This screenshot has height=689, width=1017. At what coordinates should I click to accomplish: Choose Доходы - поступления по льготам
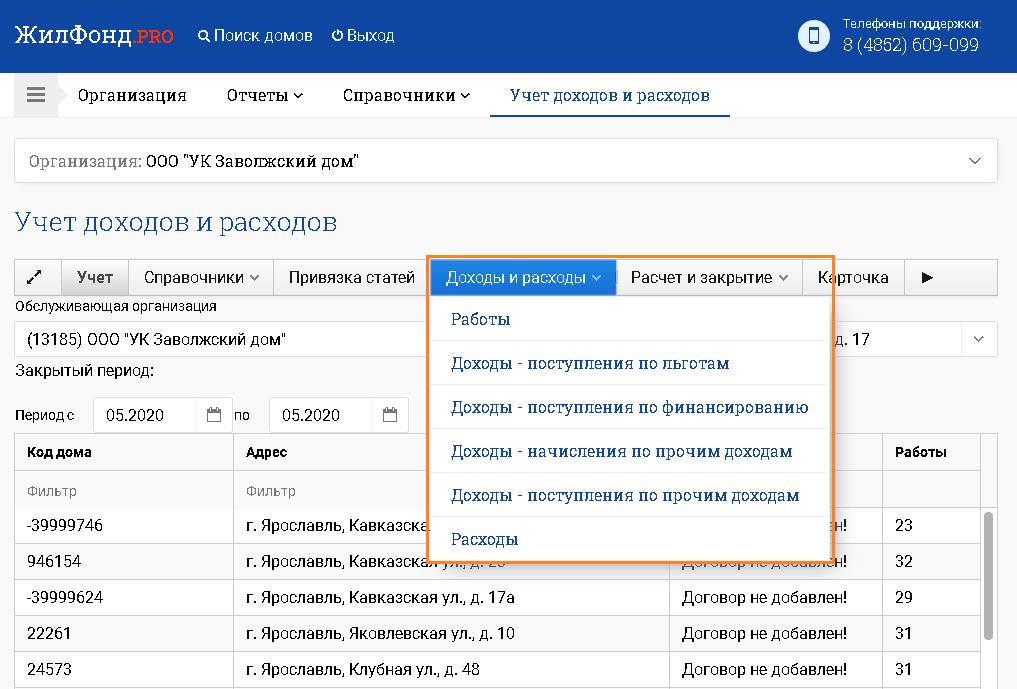click(590, 363)
